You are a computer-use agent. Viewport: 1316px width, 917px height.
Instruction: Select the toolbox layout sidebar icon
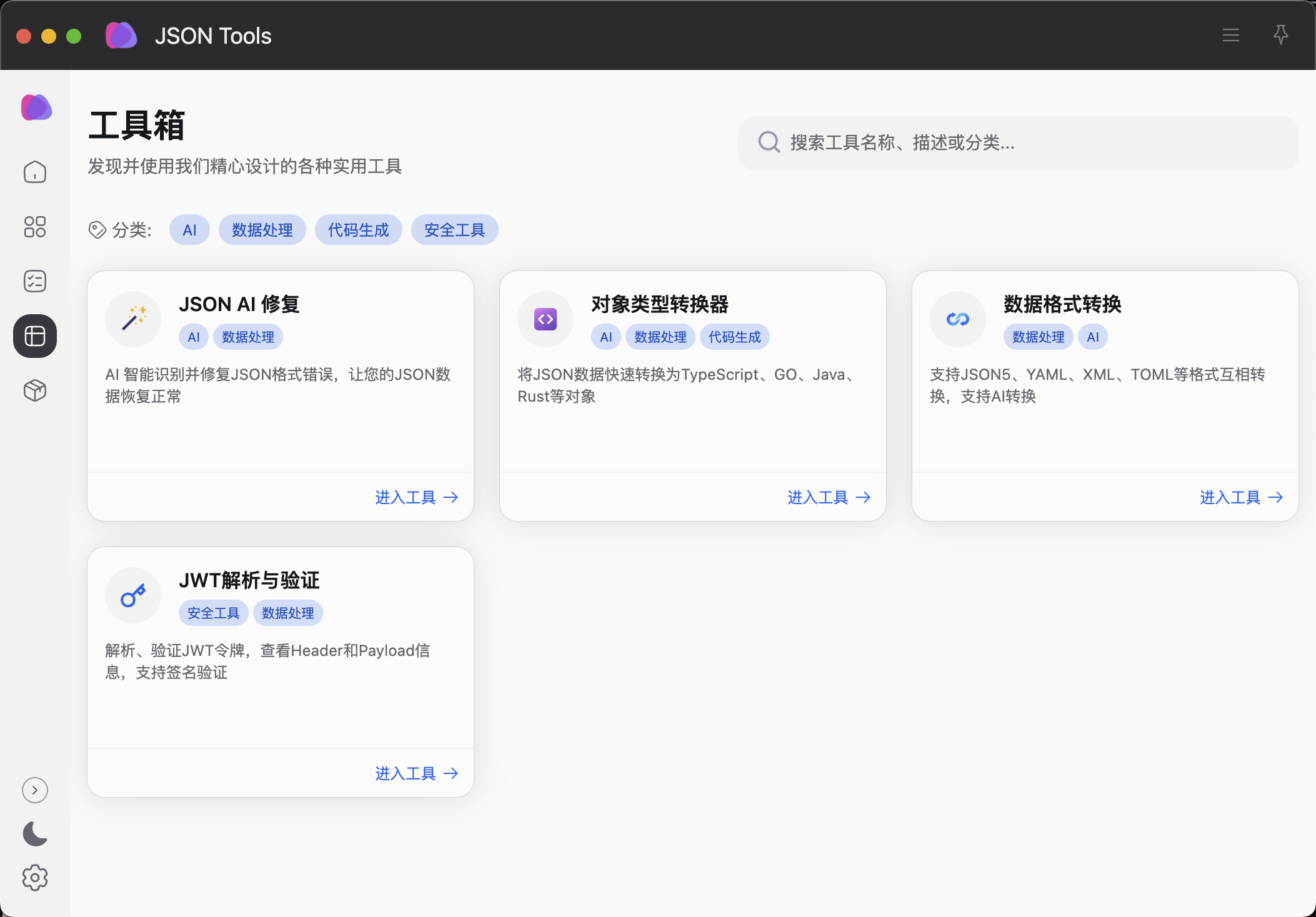(x=35, y=336)
